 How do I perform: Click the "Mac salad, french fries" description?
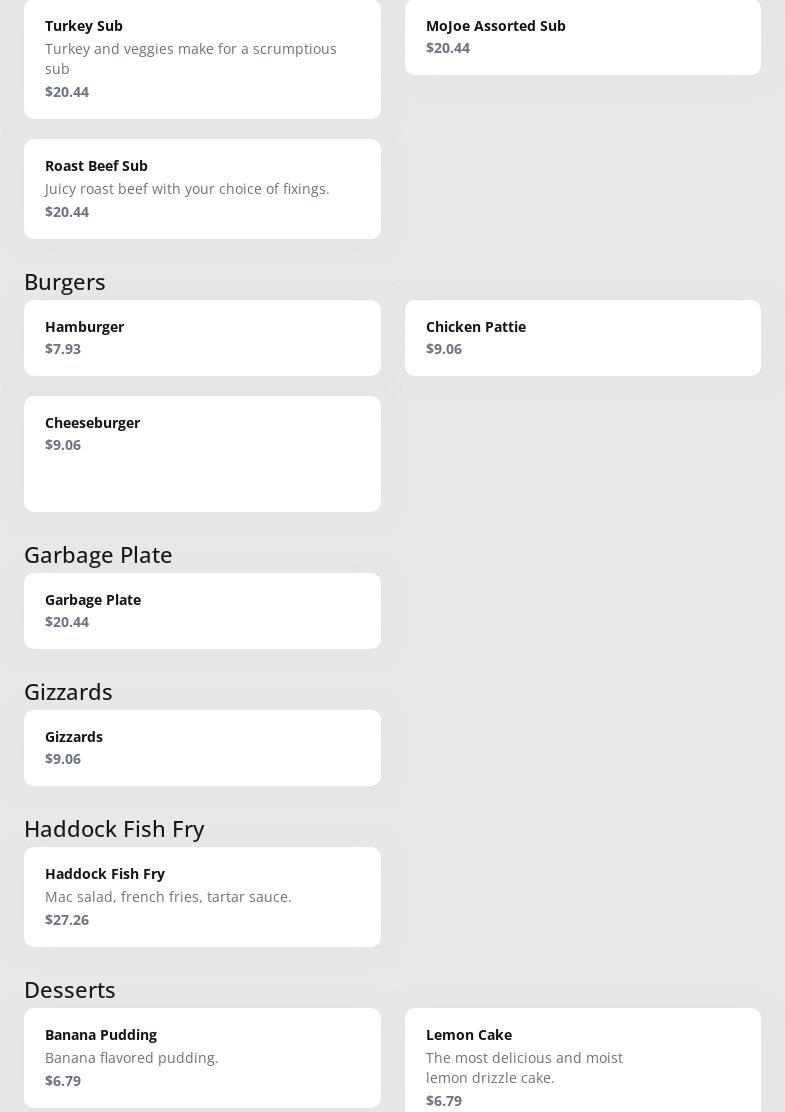coord(168,897)
